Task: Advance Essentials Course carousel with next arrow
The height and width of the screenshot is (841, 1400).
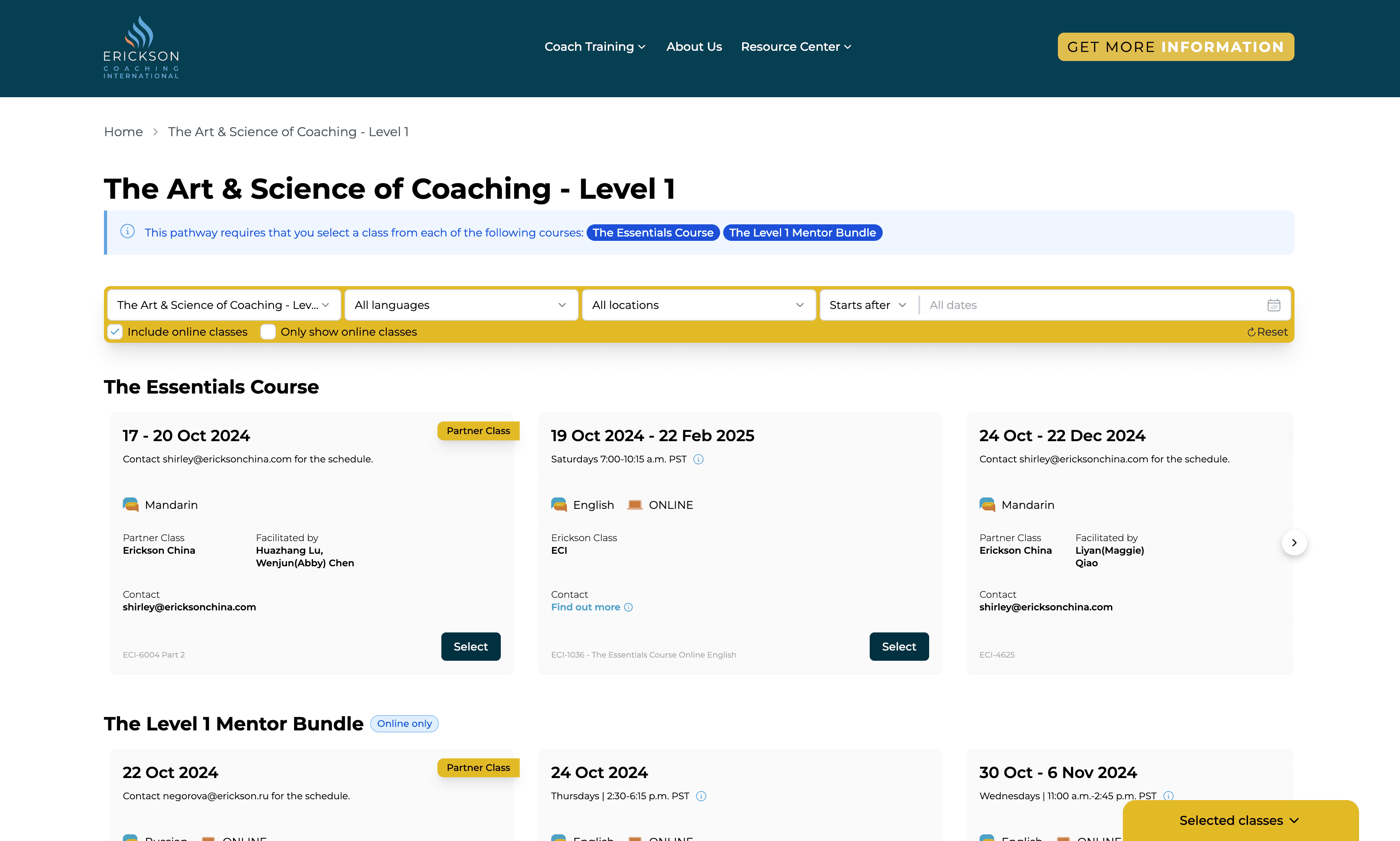Action: [1294, 542]
